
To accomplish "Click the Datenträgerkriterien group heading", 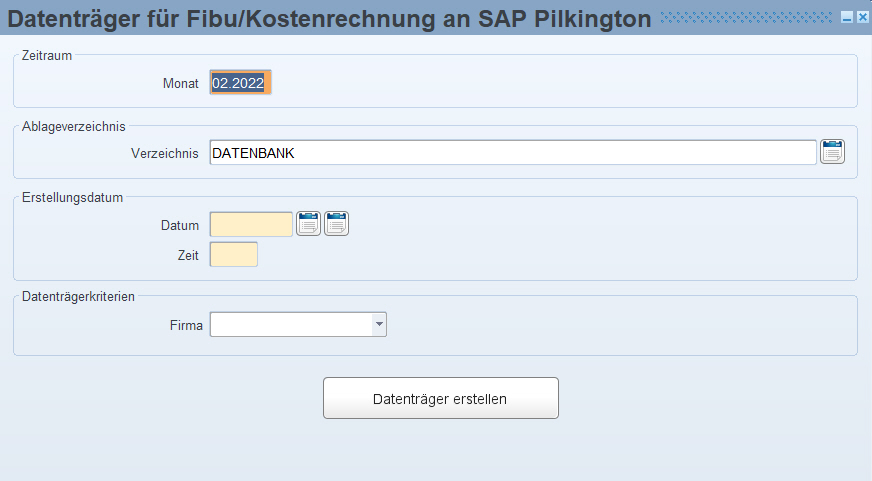I will click(x=78, y=296).
